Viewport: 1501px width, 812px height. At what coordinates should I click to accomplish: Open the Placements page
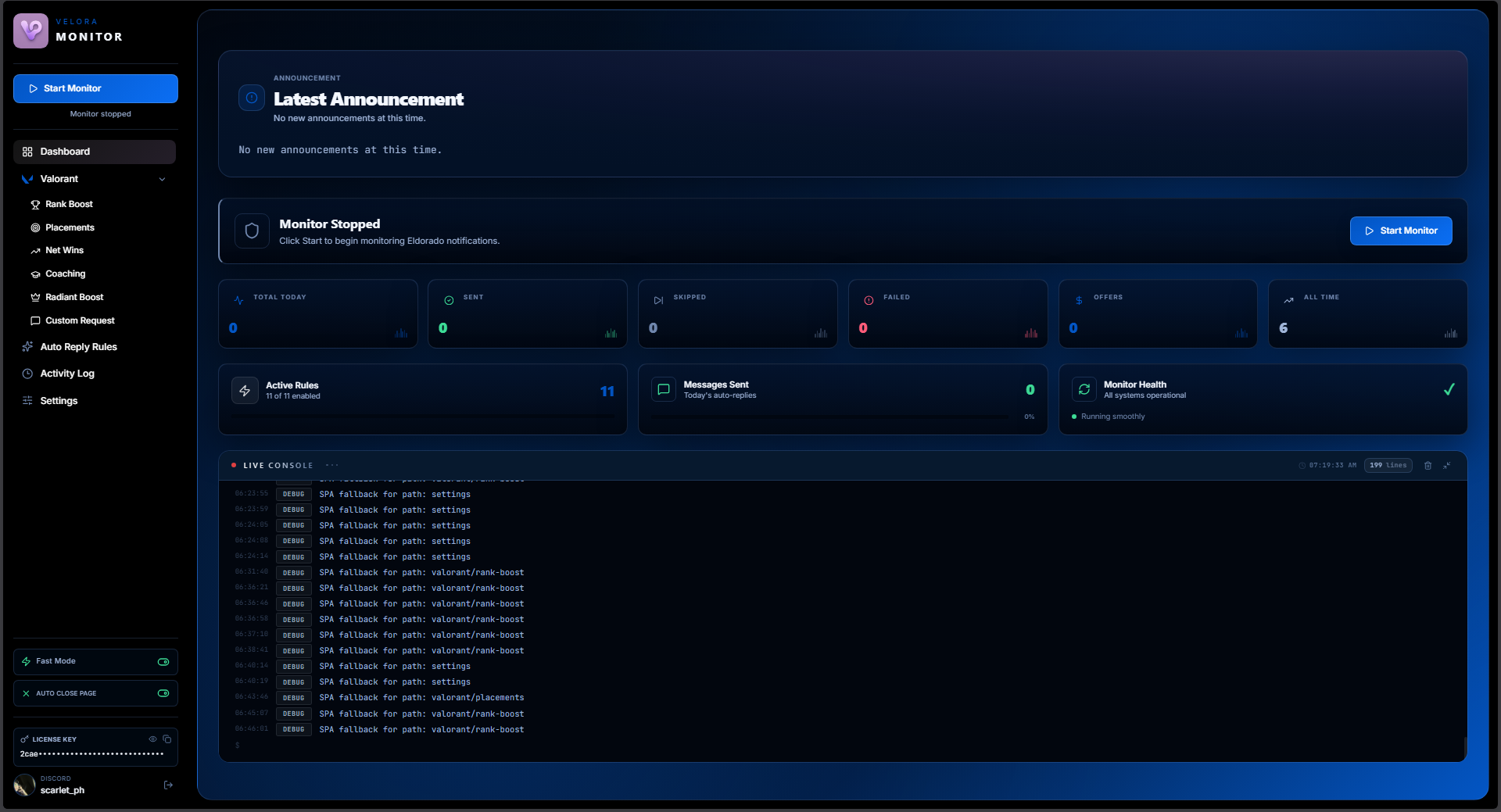[x=70, y=227]
